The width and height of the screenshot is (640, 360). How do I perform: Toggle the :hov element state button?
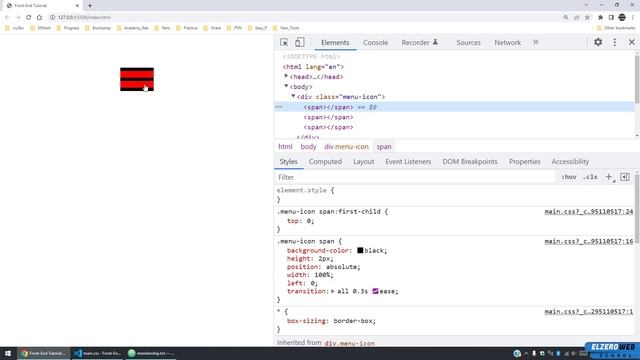[569, 177]
